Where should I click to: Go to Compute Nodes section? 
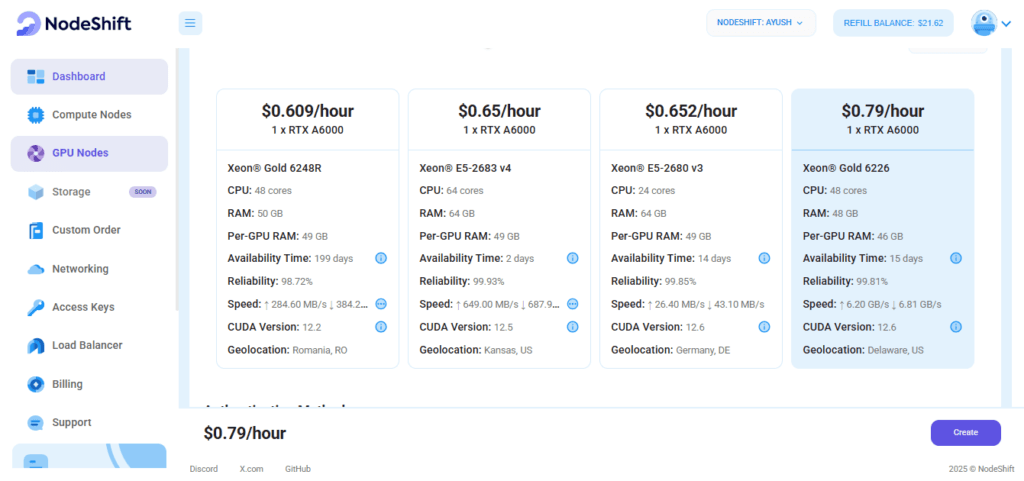point(89,115)
